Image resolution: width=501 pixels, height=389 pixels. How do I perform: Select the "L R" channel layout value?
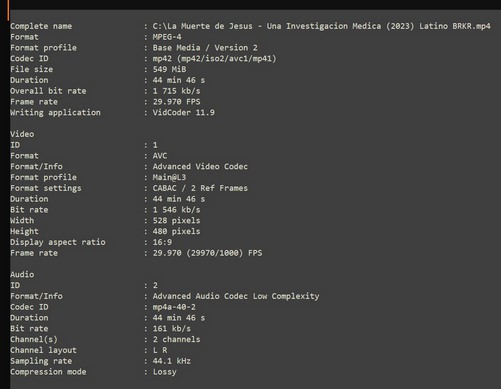tap(160, 350)
